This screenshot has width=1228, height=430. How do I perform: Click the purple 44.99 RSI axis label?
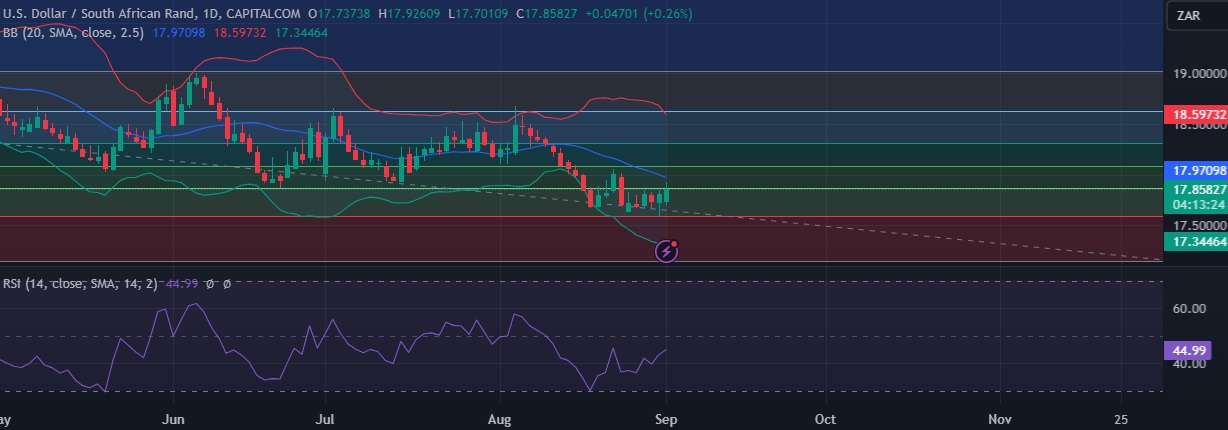coord(1190,351)
